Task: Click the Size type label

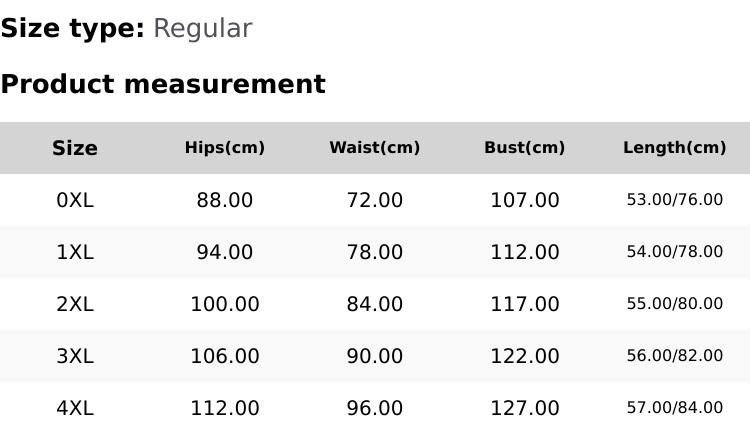Action: click(x=72, y=28)
